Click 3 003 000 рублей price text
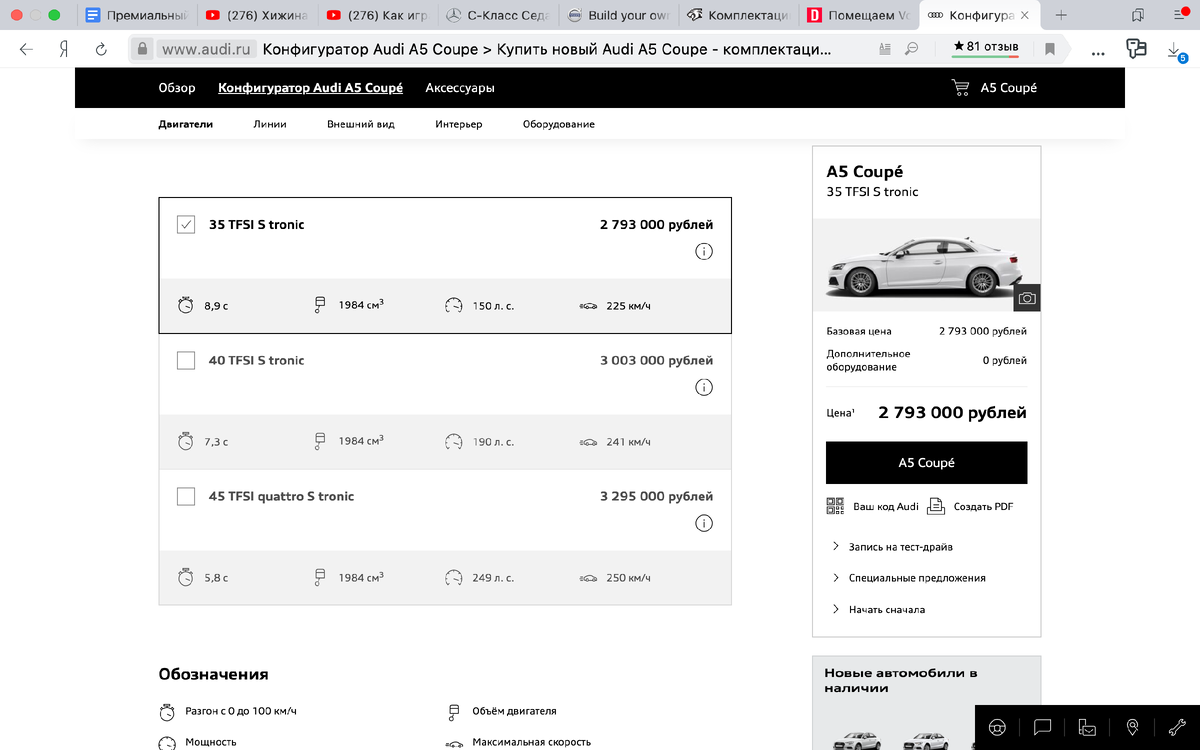Screen dimensions: 1200x750 tap(657, 360)
